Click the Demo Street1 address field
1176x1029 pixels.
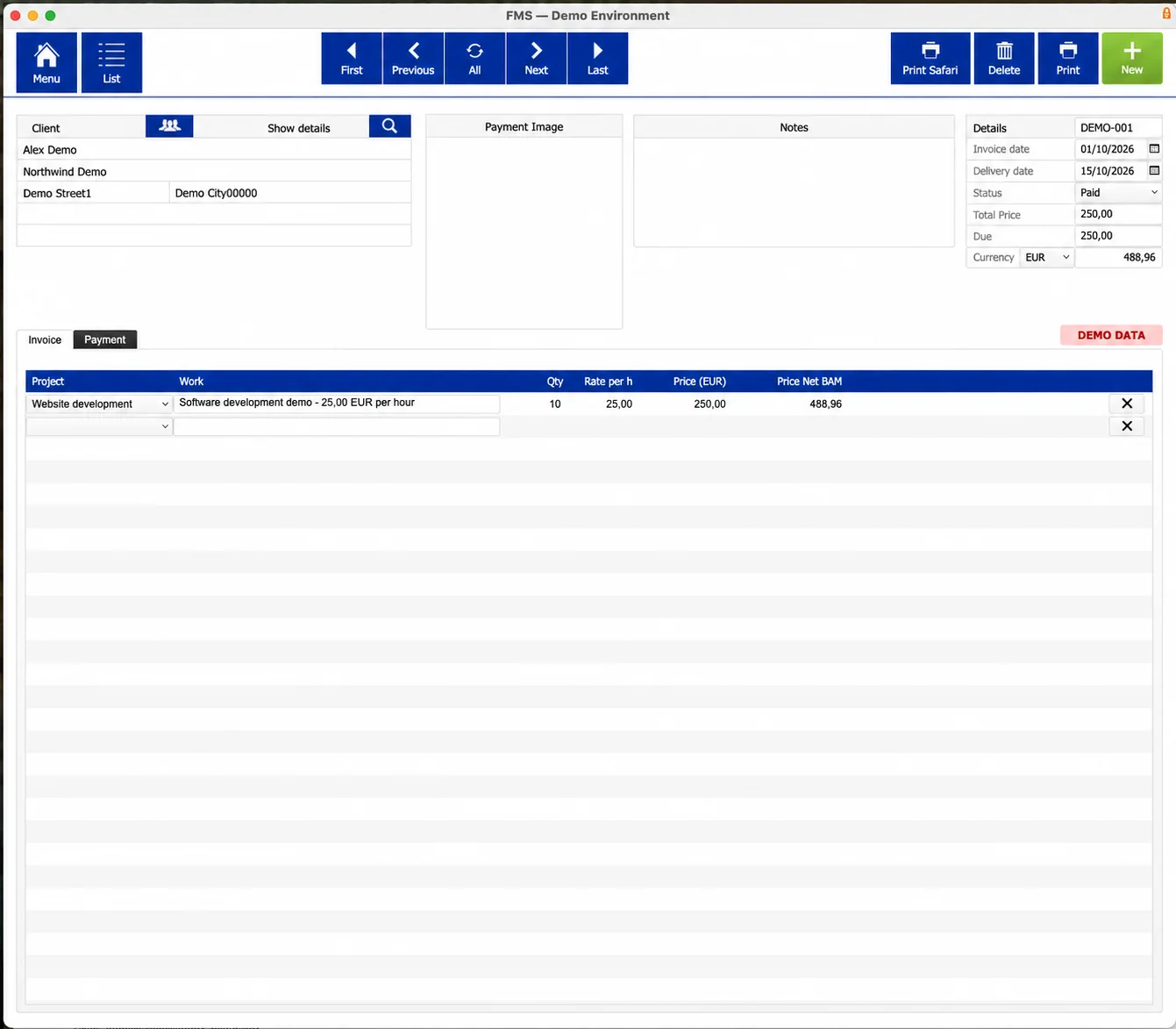pyautogui.click(x=93, y=193)
